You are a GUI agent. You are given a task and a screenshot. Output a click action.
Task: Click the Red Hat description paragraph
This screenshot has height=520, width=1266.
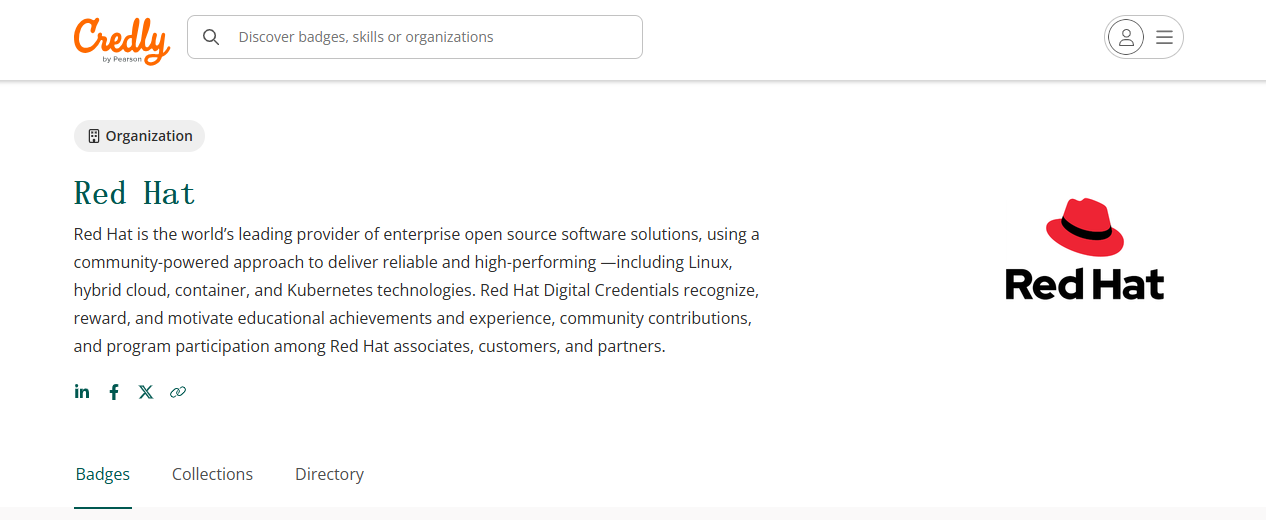pos(416,290)
